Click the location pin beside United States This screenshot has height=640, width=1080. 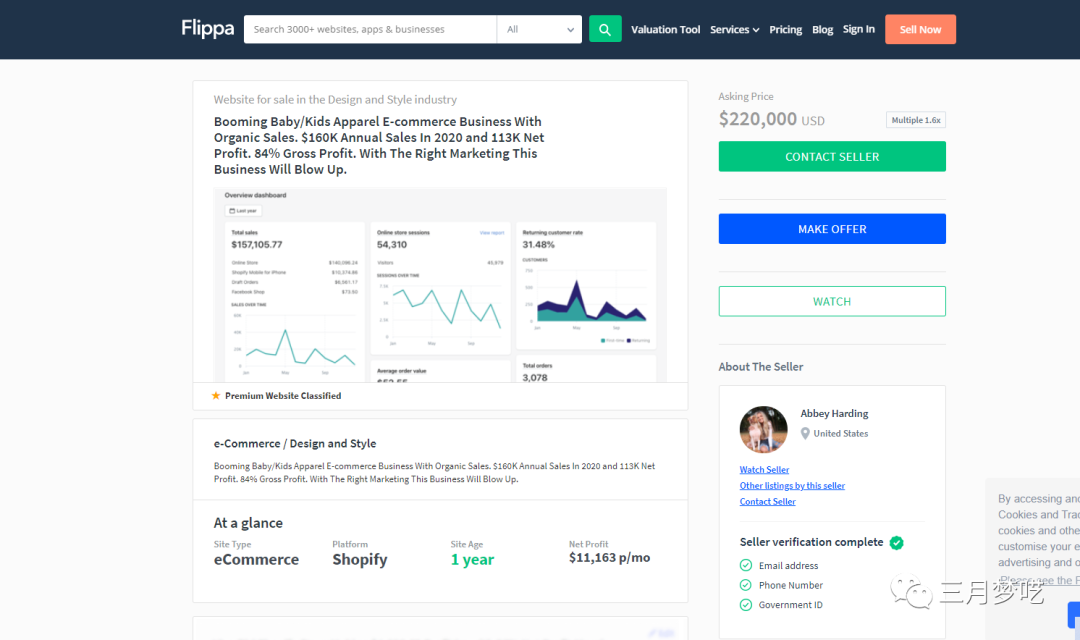tap(805, 434)
